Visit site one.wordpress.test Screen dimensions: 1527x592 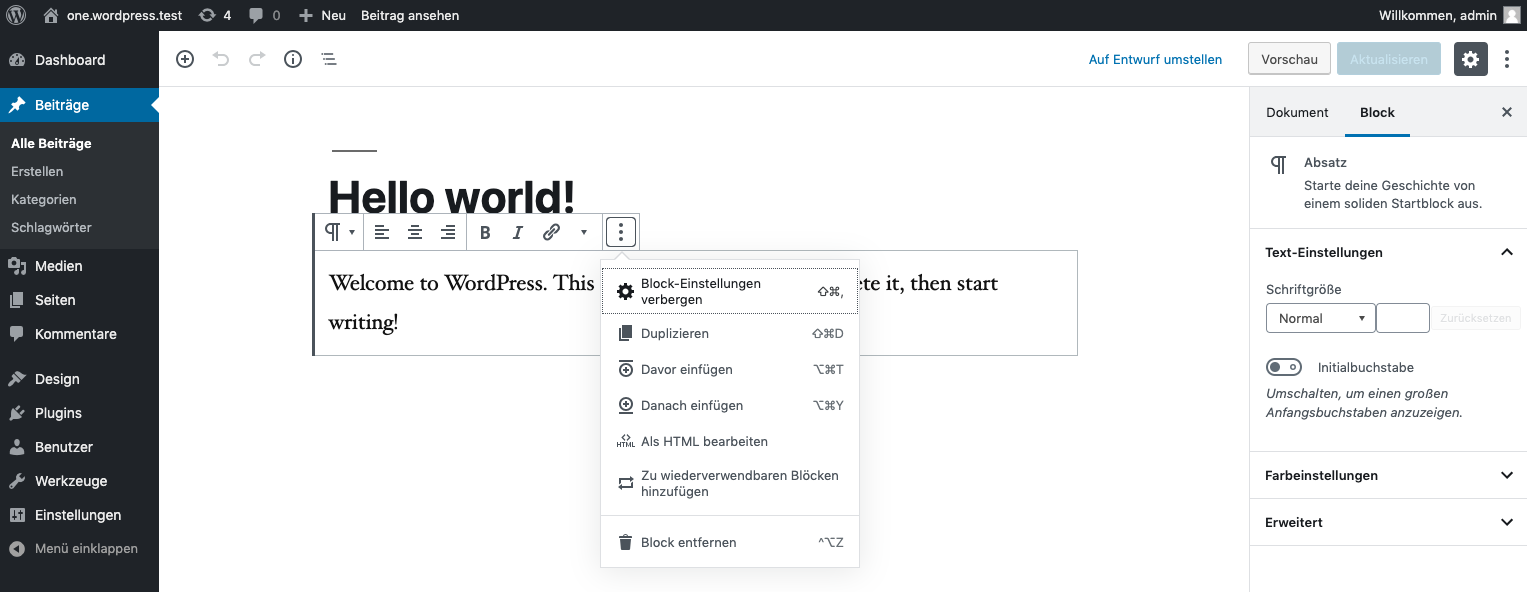[113, 15]
